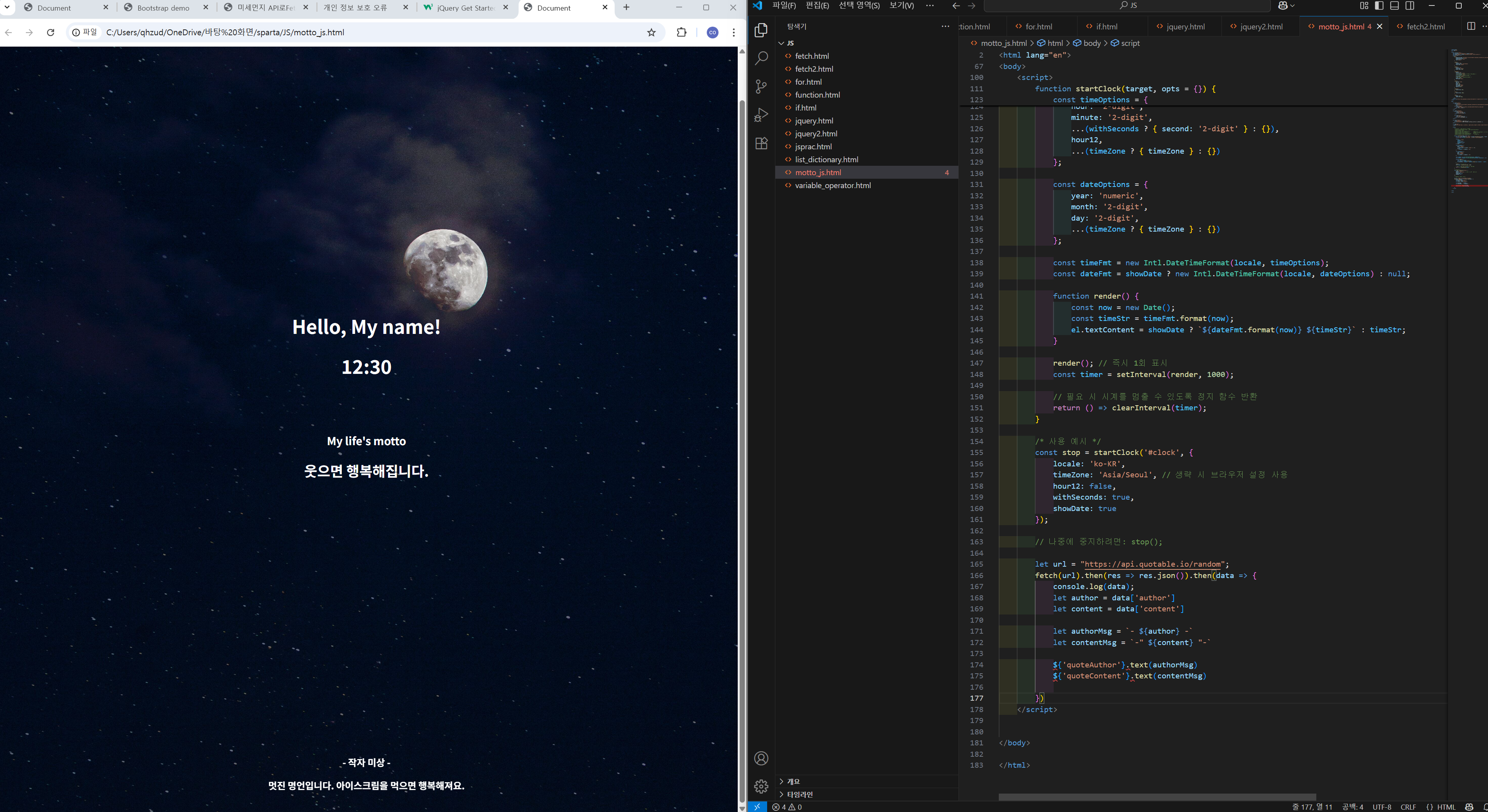Viewport: 1488px width, 812px height.
Task: Bookmark this page with the star icon
Action: [x=651, y=33]
